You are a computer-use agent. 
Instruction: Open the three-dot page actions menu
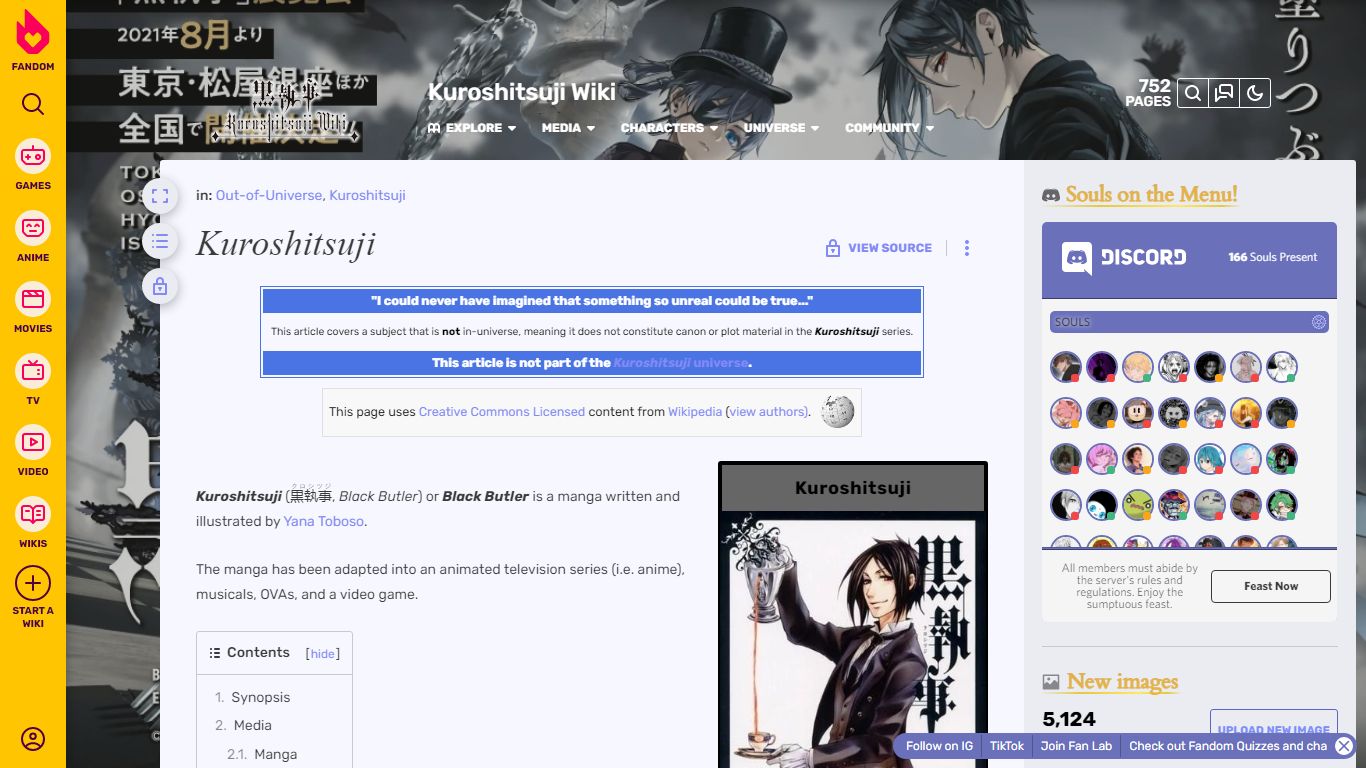click(x=966, y=248)
